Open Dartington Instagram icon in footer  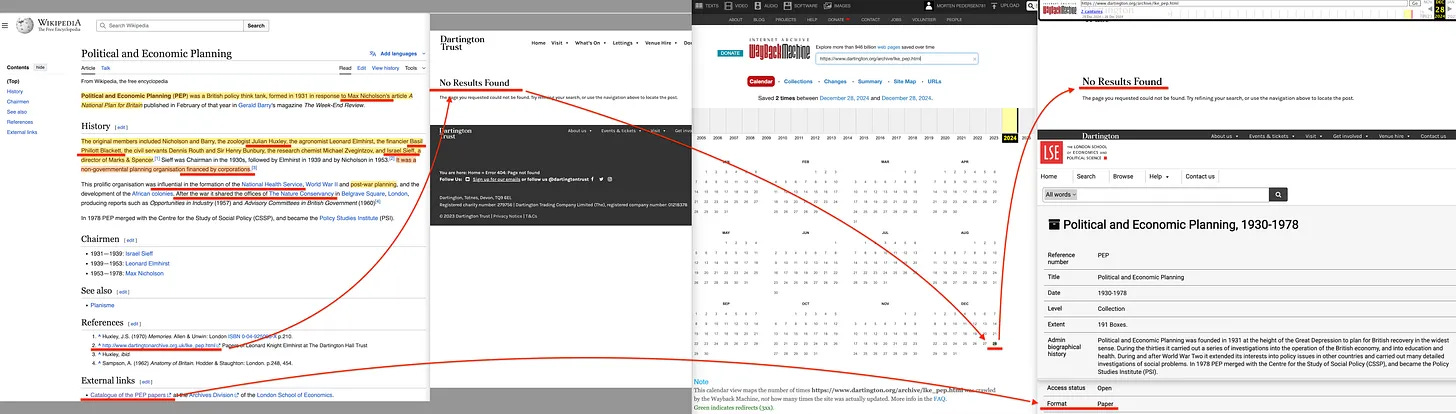[x=610, y=179]
